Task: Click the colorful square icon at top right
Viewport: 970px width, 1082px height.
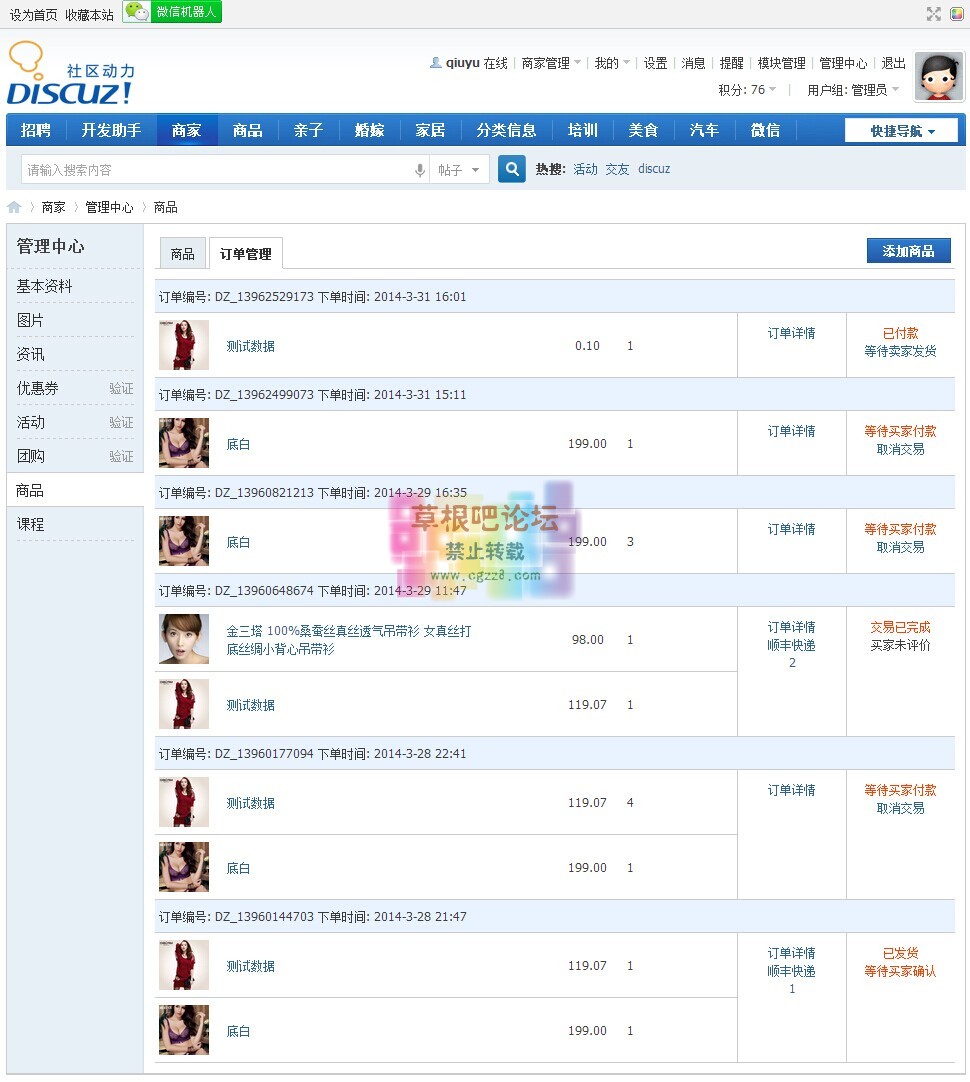Action: pyautogui.click(x=956, y=13)
